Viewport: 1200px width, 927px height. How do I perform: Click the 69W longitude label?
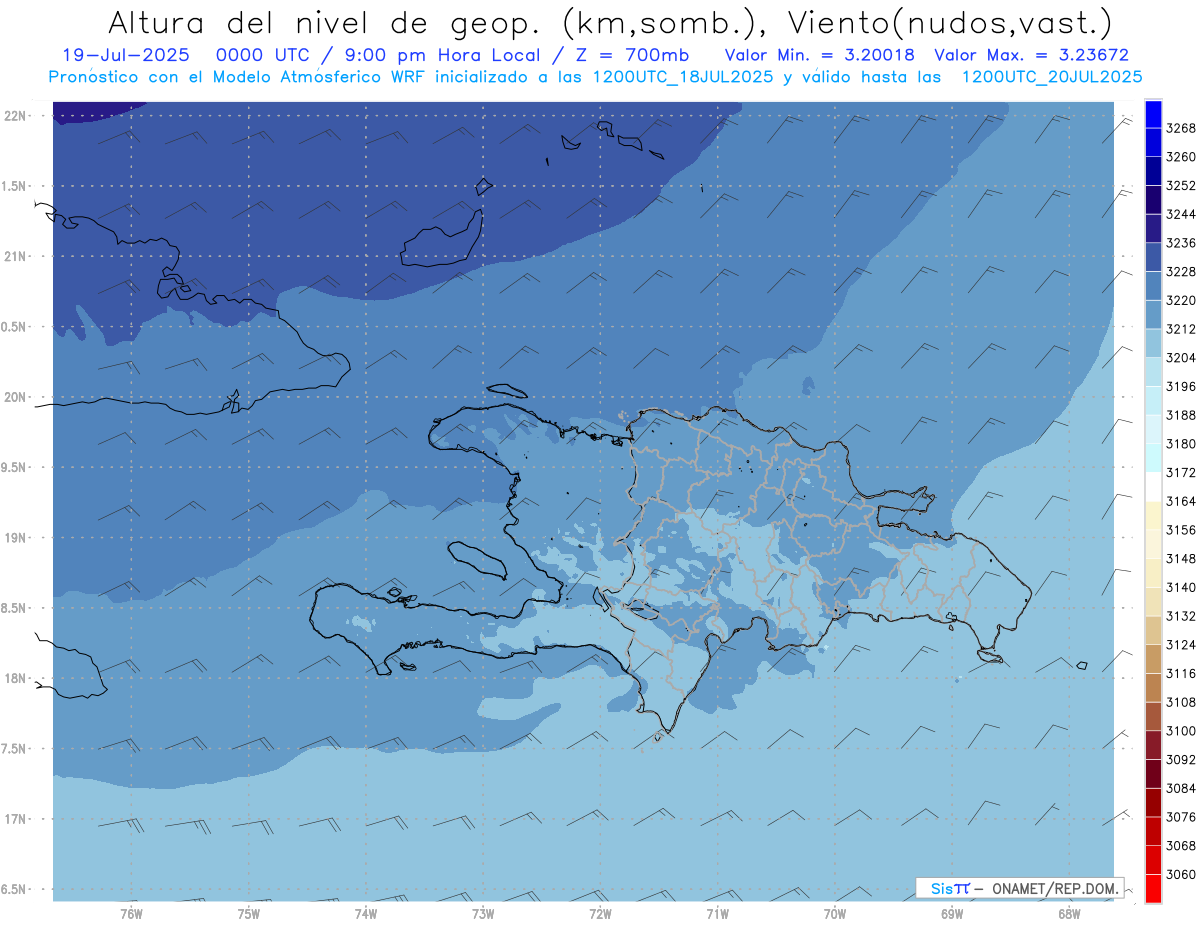pyautogui.click(x=952, y=913)
